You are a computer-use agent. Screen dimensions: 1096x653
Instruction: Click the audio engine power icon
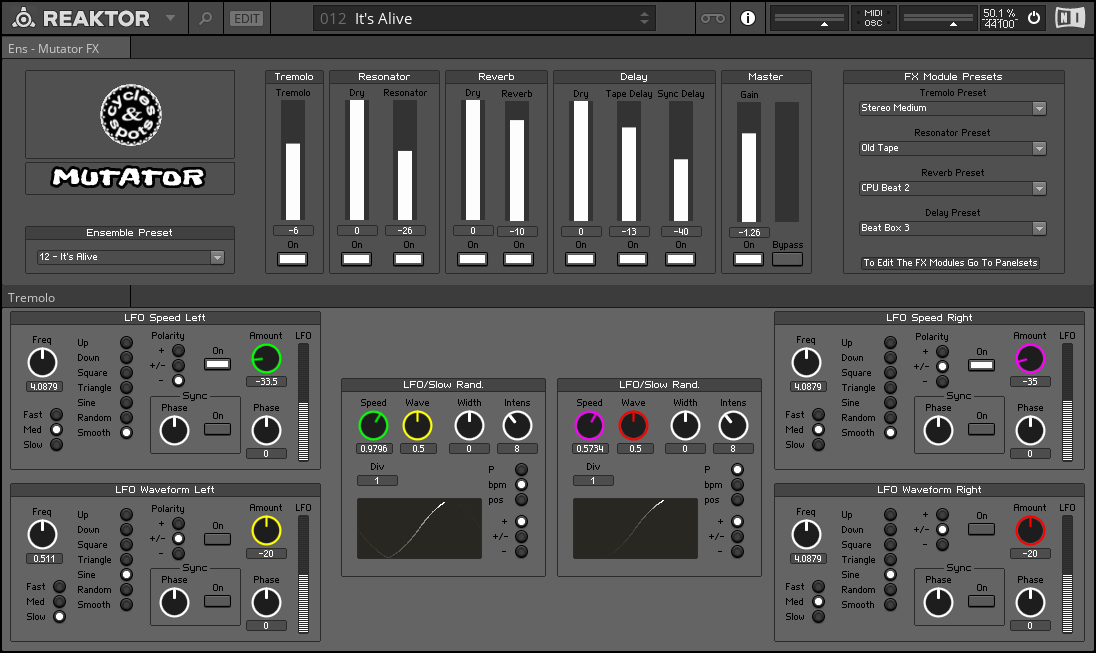pos(1034,18)
